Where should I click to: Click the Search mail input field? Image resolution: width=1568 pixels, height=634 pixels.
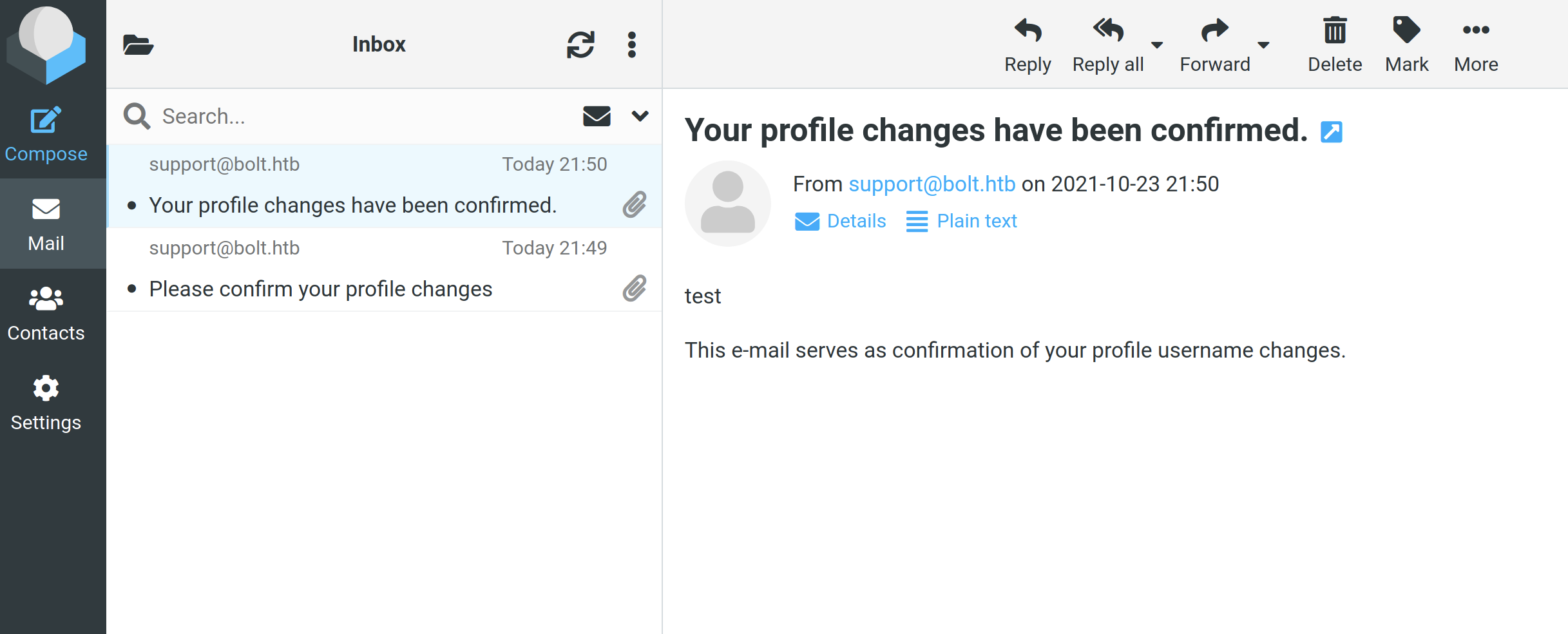361,116
